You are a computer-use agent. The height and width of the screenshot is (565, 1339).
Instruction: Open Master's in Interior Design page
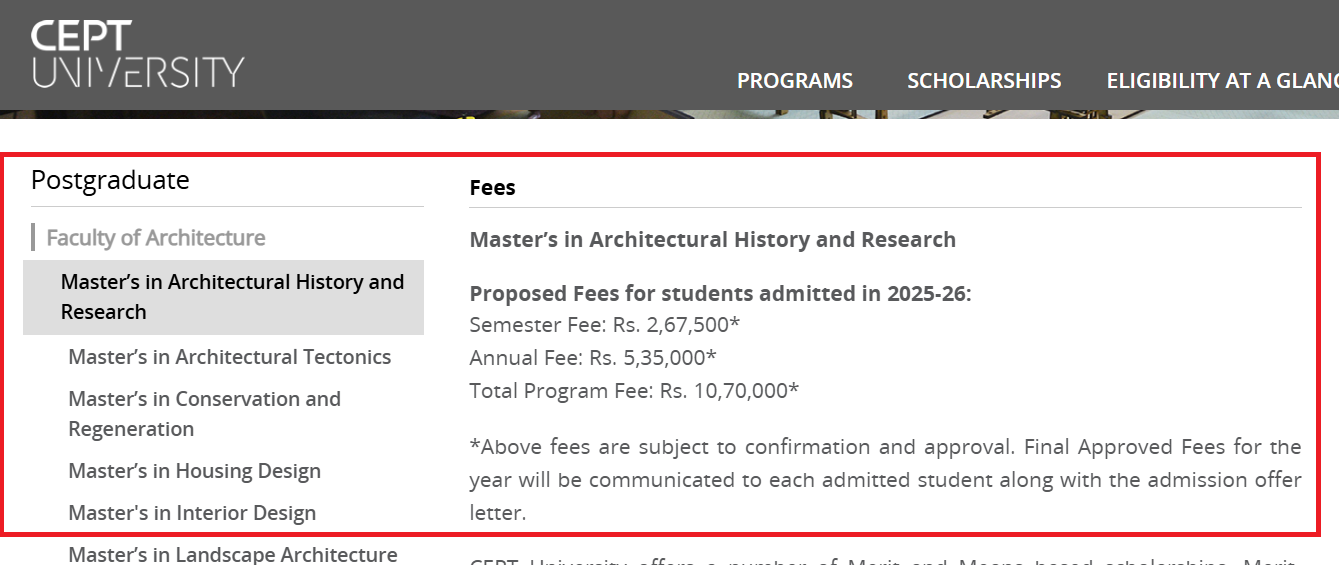coord(192,513)
